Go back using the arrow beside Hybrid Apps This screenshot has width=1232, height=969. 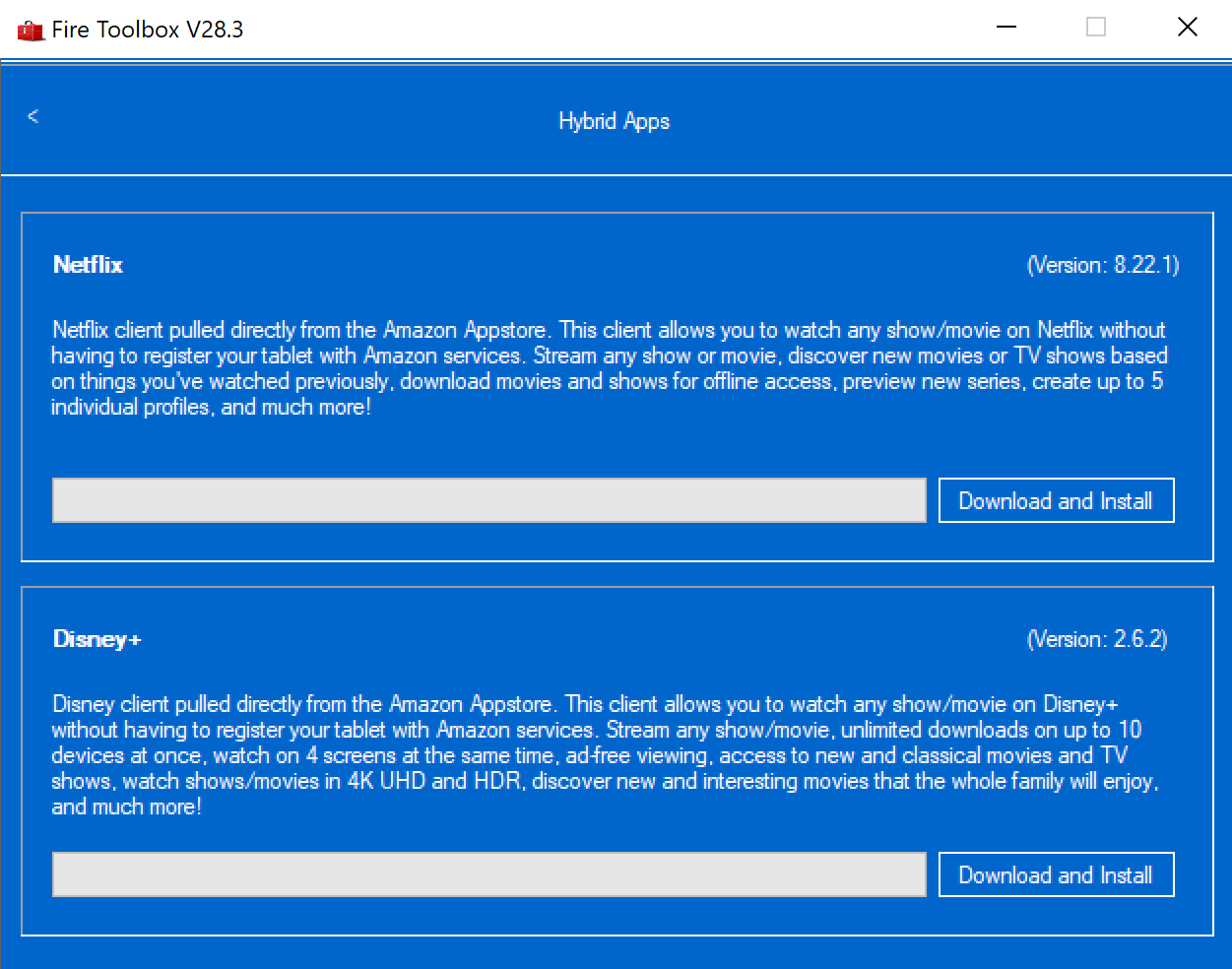point(32,116)
